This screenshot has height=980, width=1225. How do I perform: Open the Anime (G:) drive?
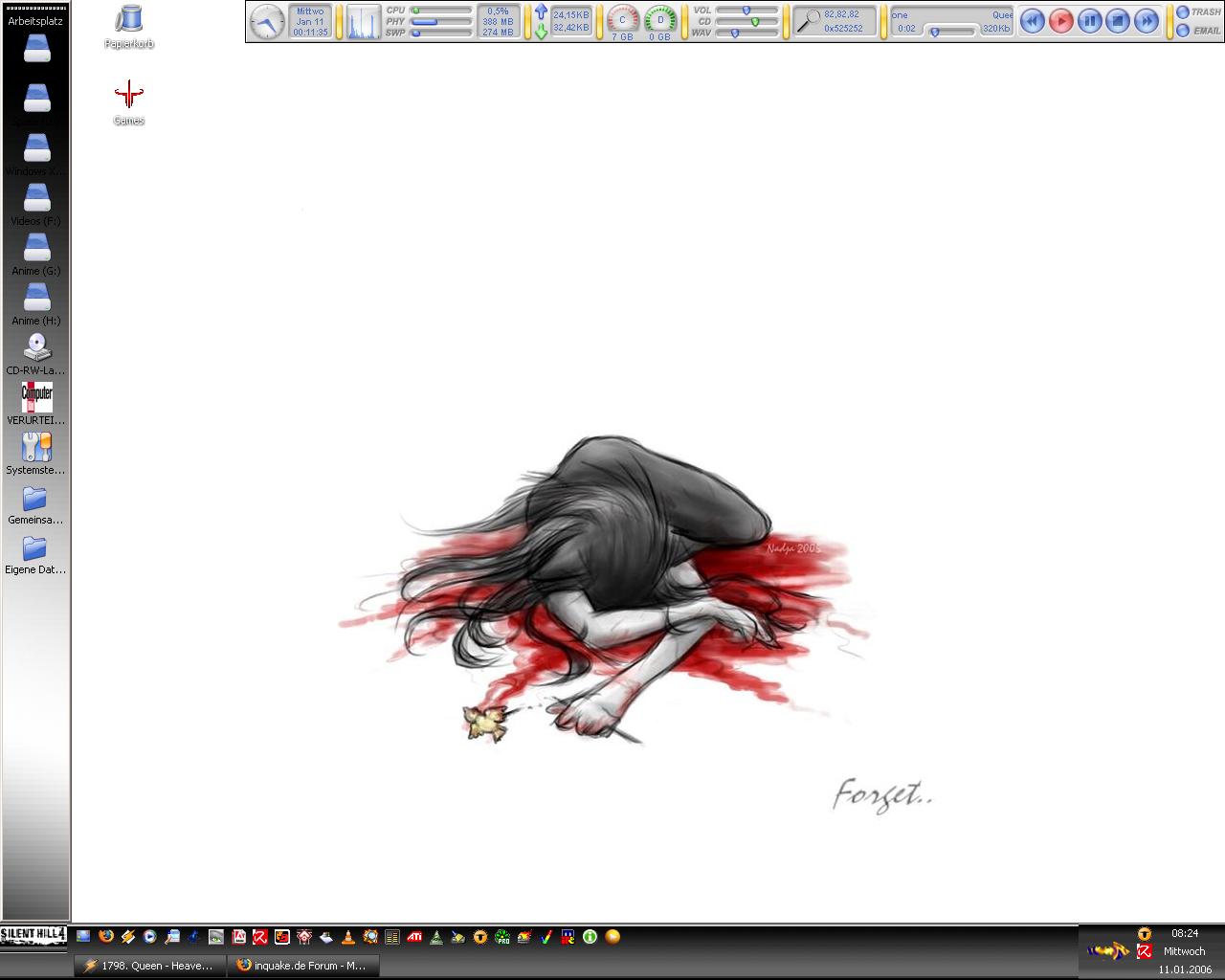point(36,255)
